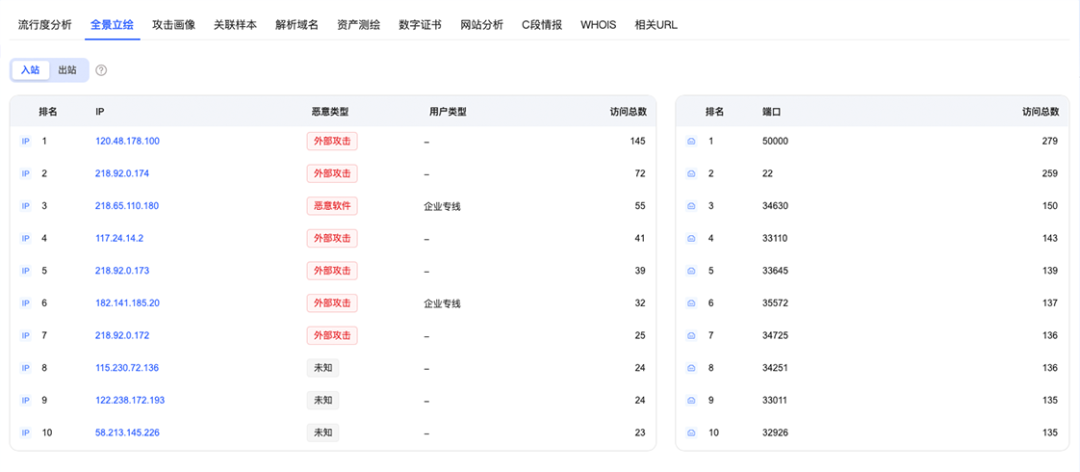1080x472 pixels.
Task: Click port icon for port 22 row
Action: 692,174
